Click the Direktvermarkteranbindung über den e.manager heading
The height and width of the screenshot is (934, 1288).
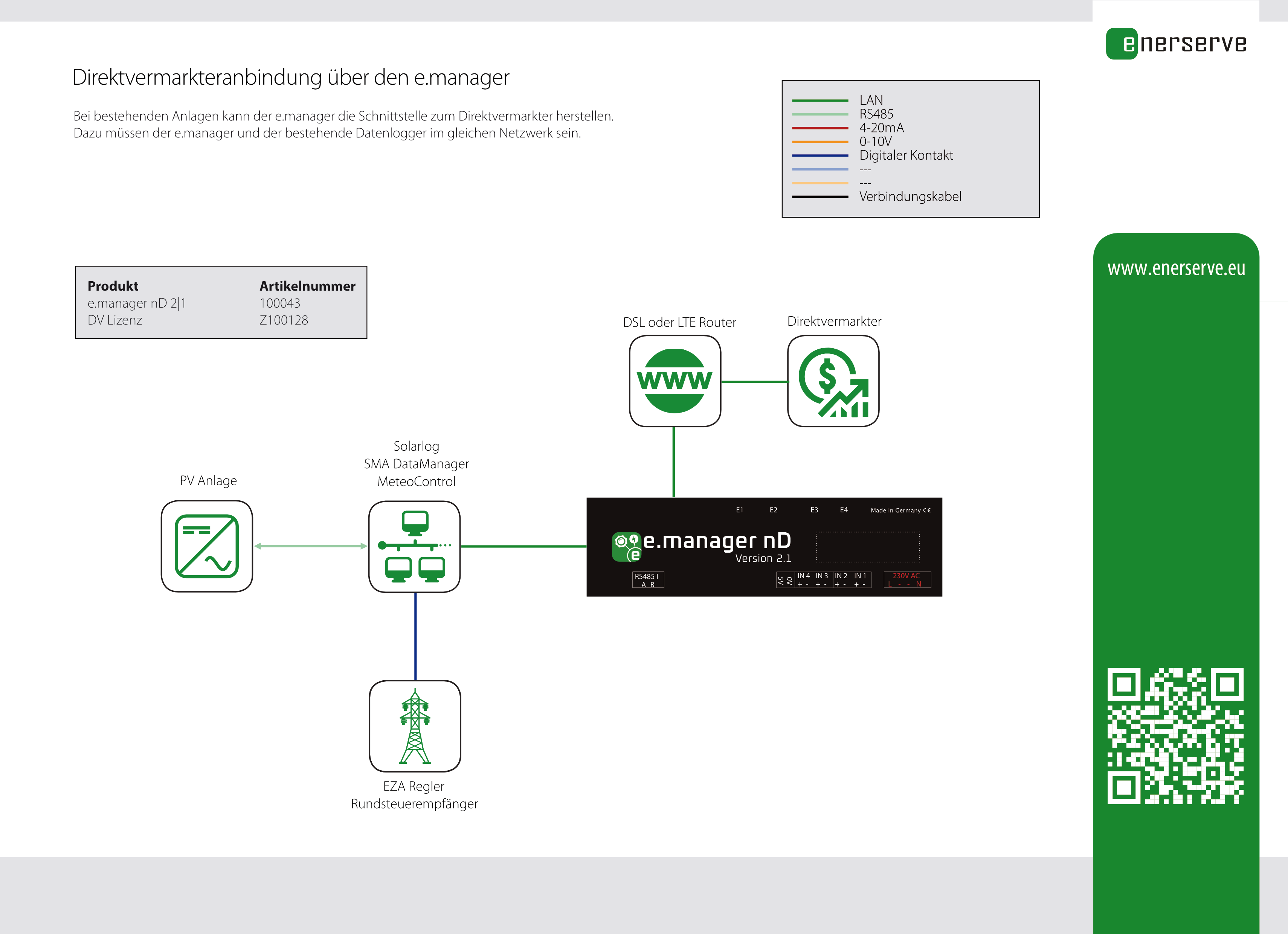(291, 77)
